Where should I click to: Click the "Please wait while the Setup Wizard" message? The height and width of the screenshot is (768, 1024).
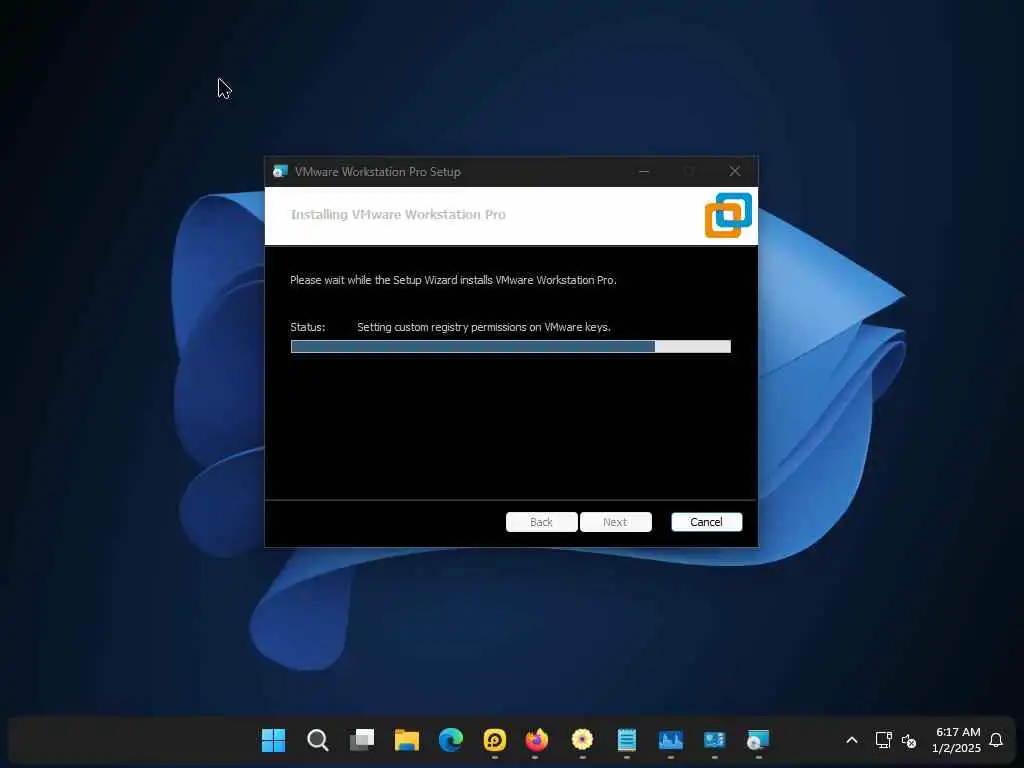pos(453,280)
